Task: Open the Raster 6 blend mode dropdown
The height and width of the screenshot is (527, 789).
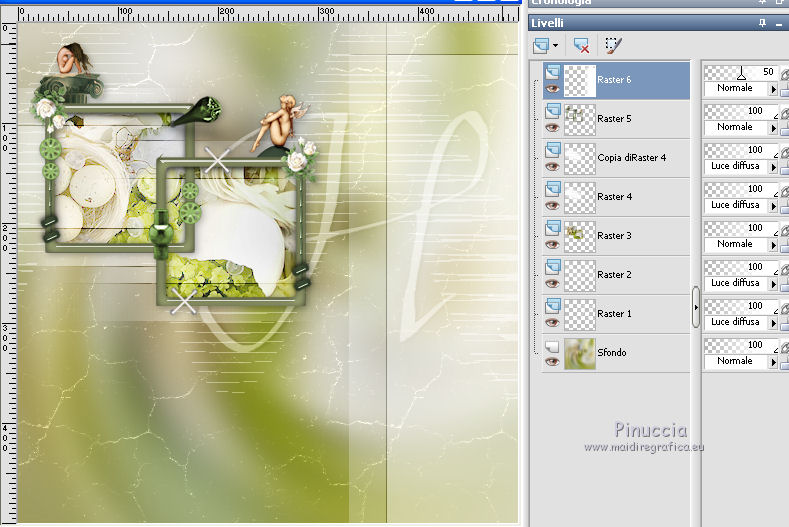Action: 773,89
